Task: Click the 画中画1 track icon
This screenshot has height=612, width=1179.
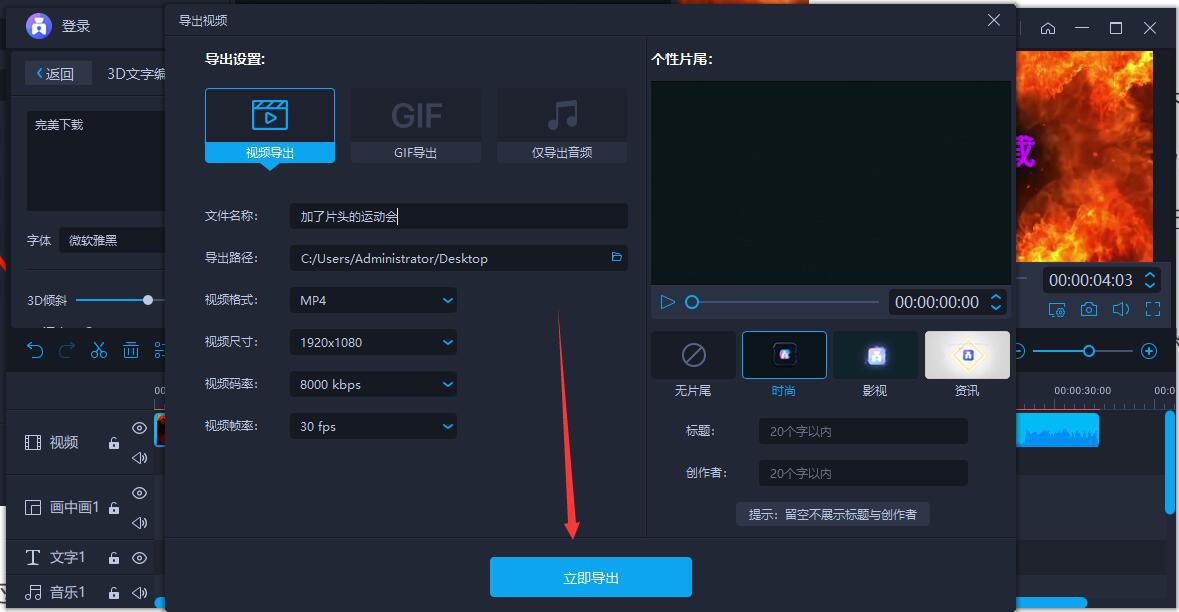Action: (33, 507)
